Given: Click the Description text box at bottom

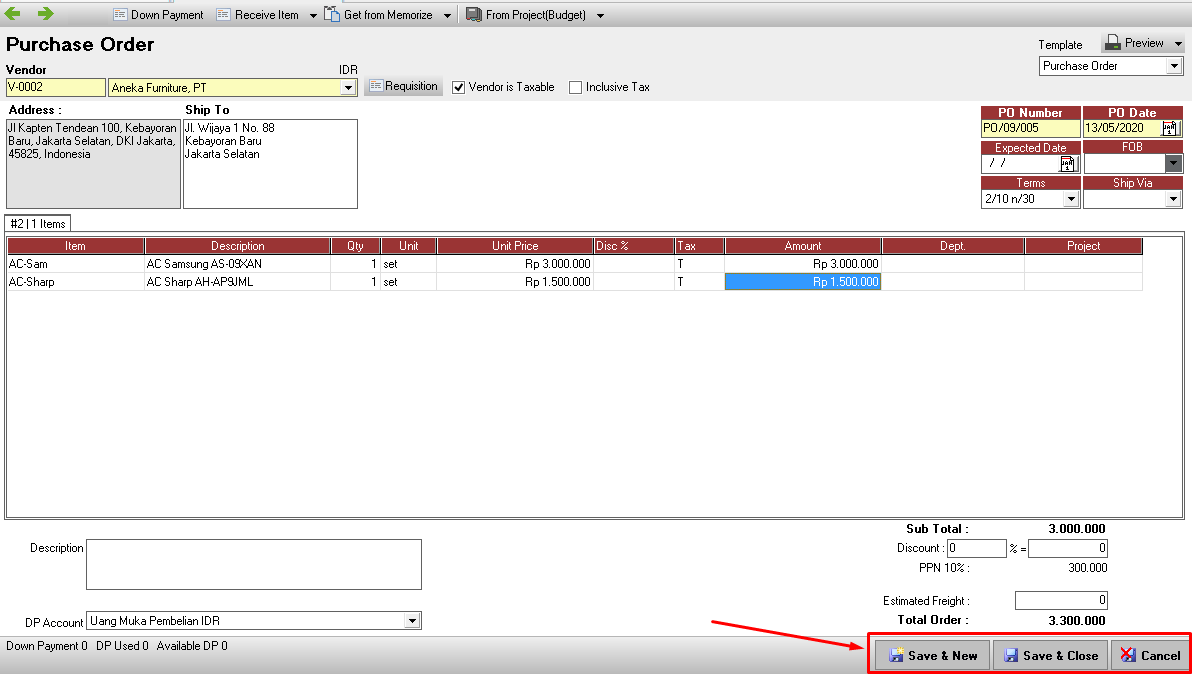Looking at the screenshot, I should [x=254, y=565].
